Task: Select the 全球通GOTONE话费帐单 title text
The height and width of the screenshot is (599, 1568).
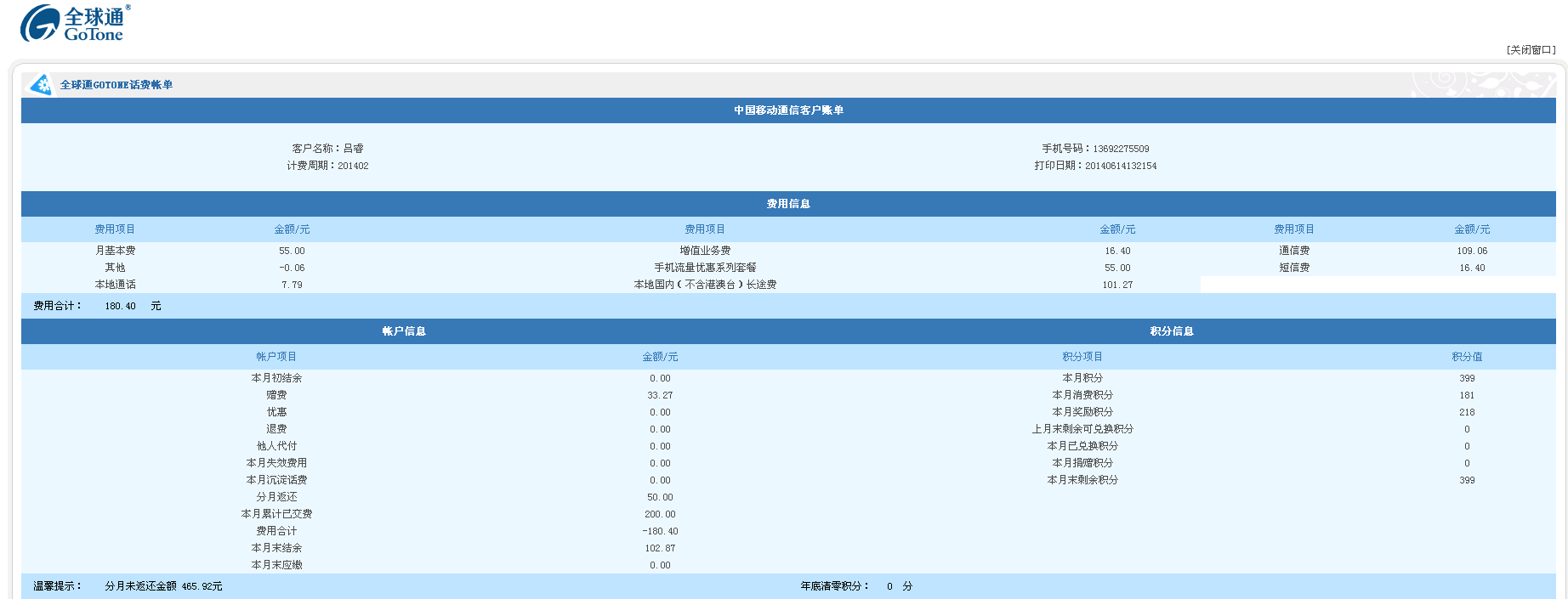Action: point(116,85)
